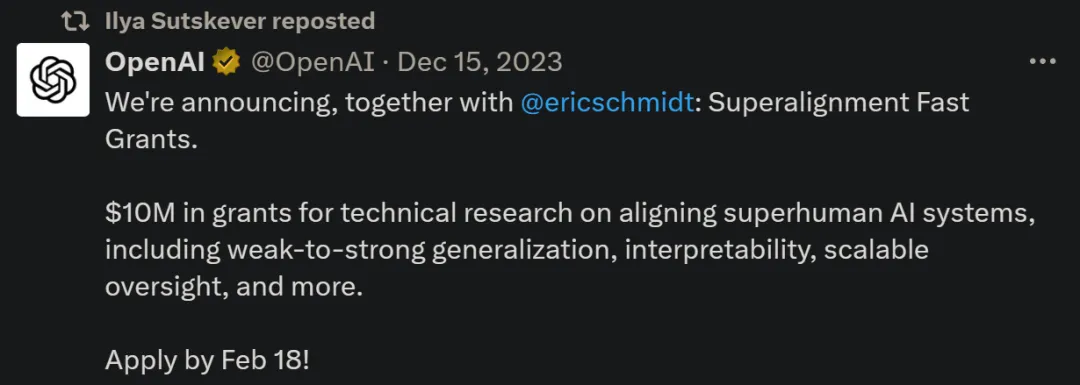Viewport: 1080px width, 385px height.
Task: Click the "Superalignment Fast" text in tweet
Action: pyautogui.click(x=838, y=103)
